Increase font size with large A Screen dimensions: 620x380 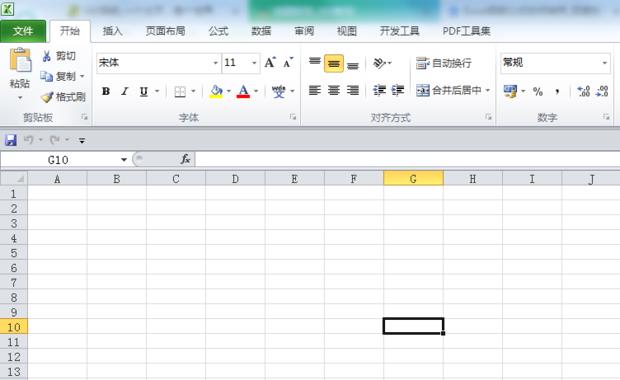click(270, 62)
